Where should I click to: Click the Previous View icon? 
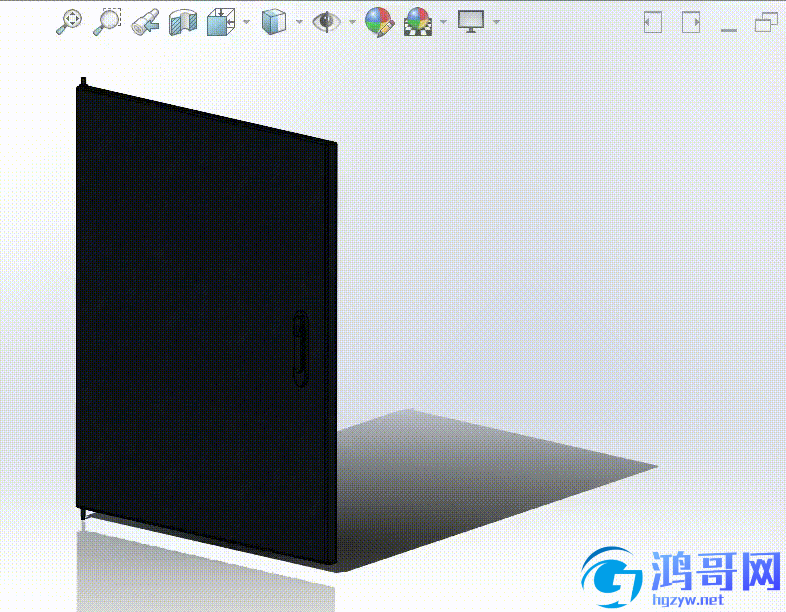coord(145,23)
